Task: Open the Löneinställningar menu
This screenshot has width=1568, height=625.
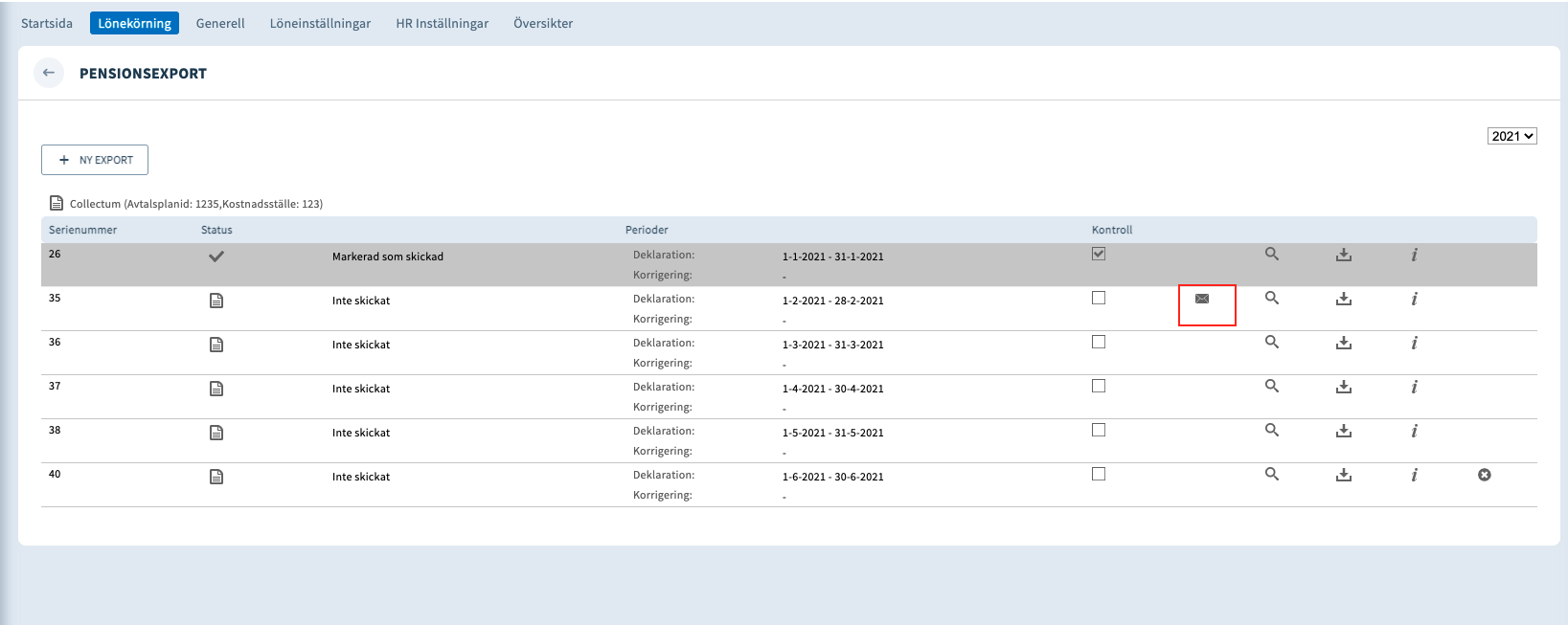Action: pos(320,23)
